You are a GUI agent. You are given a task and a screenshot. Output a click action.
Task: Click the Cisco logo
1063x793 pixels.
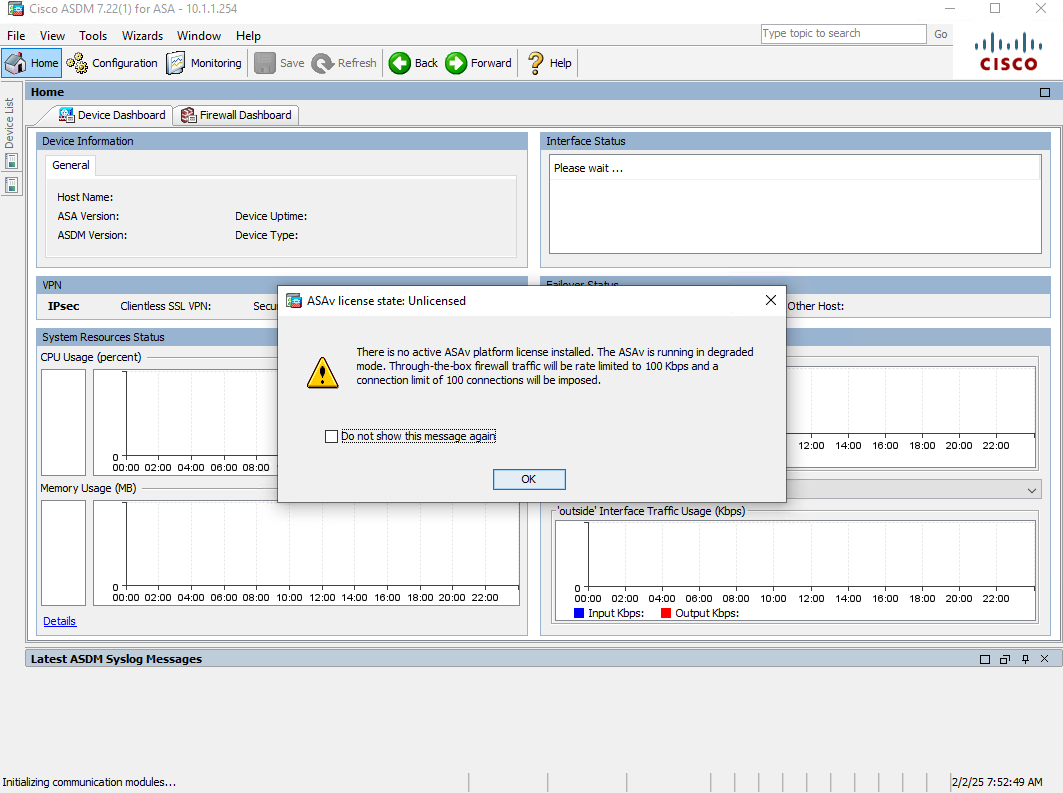click(x=1008, y=52)
